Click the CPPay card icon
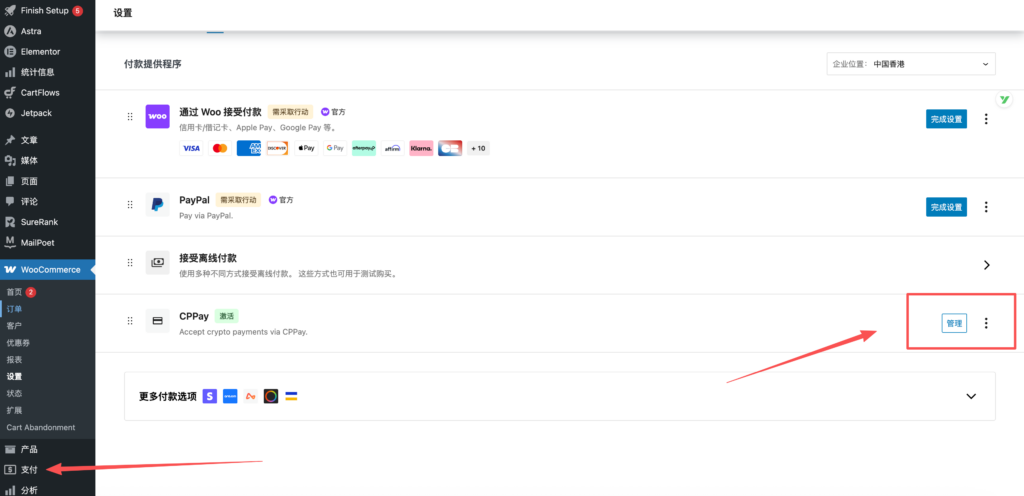Image resolution: width=1024 pixels, height=496 pixels. [x=157, y=322]
